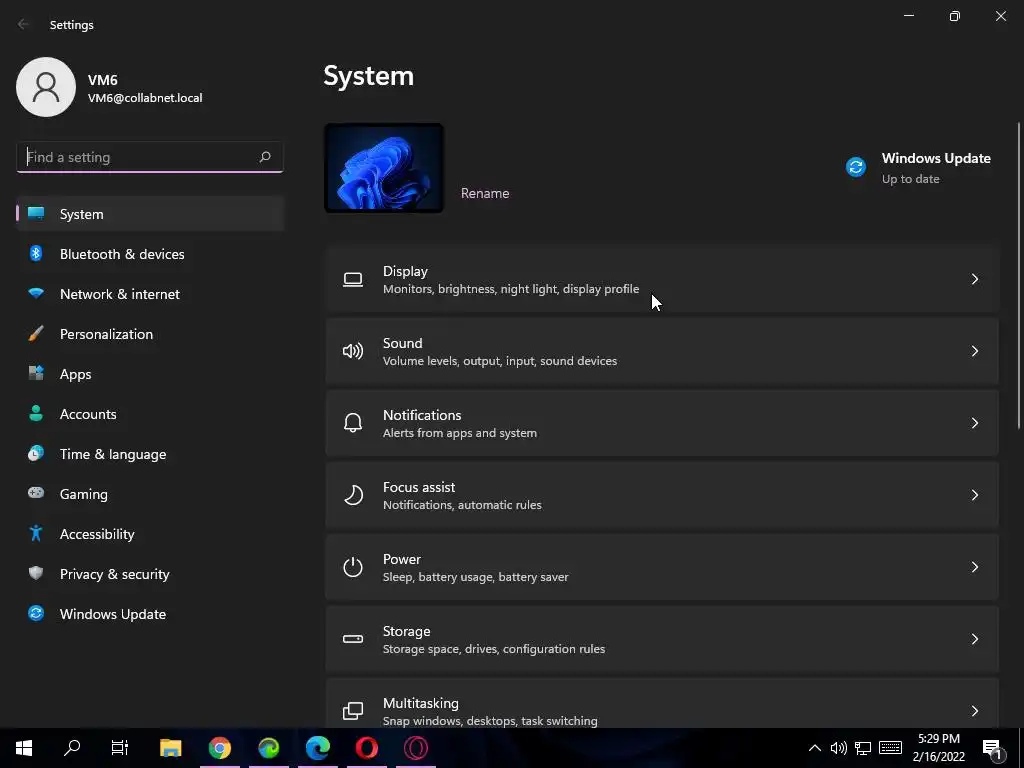Show hidden system tray icons arrow
1024x768 pixels.
814,748
